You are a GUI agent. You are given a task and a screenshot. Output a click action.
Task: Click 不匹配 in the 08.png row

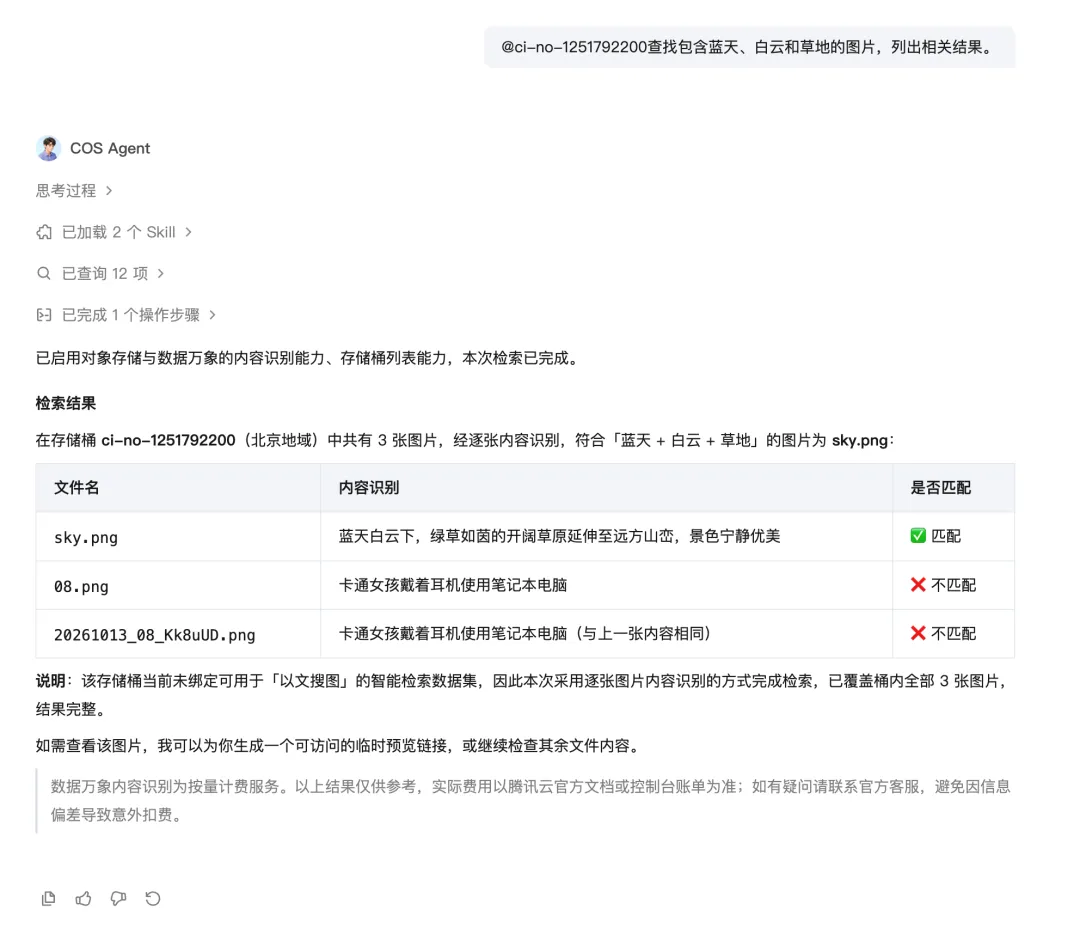click(953, 585)
